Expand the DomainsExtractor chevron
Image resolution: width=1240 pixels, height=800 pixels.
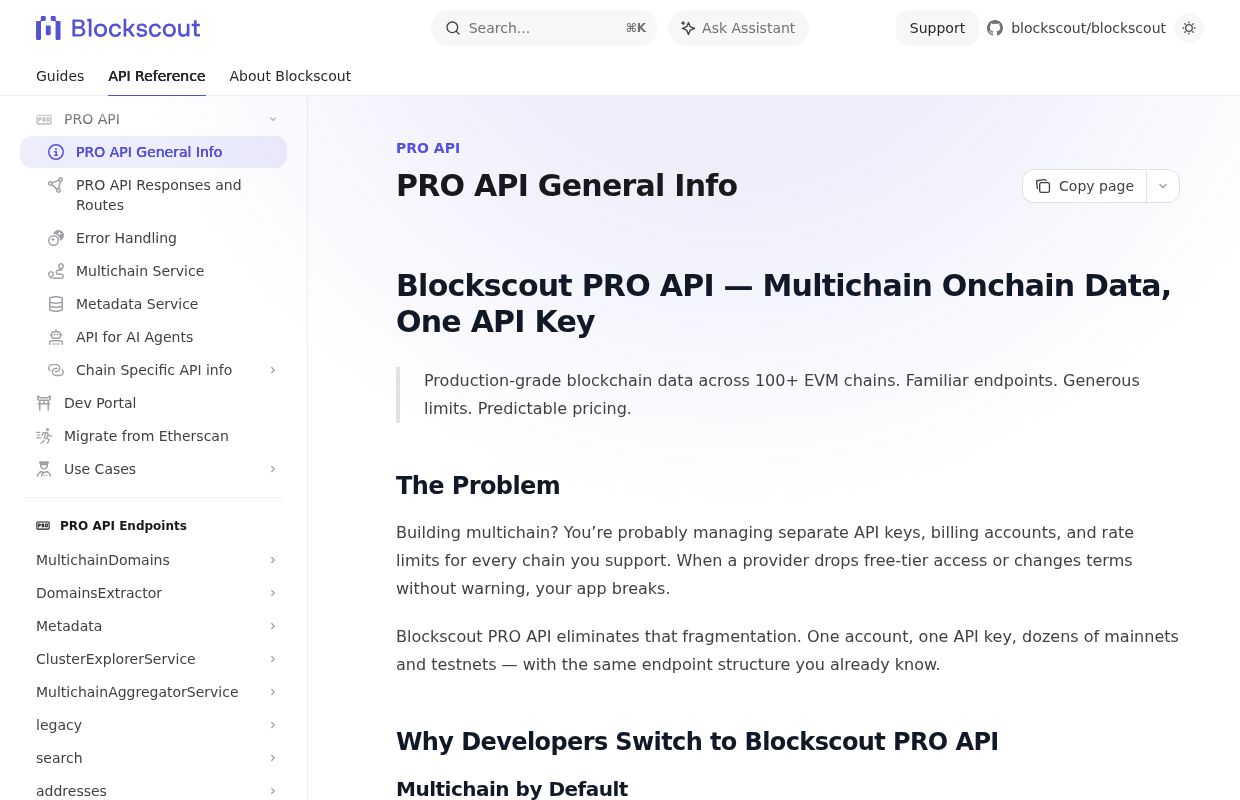click(273, 593)
